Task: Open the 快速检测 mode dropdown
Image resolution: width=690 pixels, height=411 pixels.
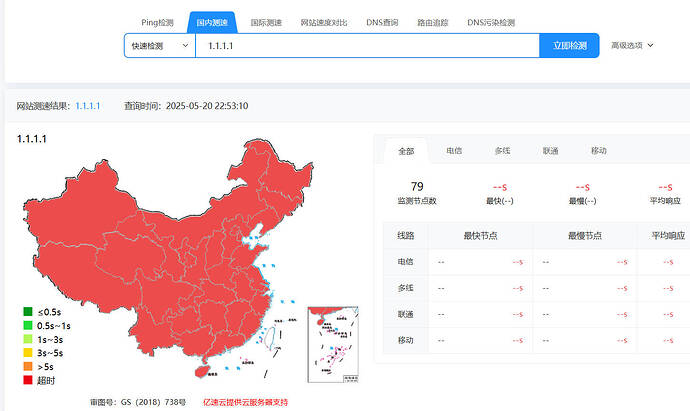Action: tap(160, 45)
